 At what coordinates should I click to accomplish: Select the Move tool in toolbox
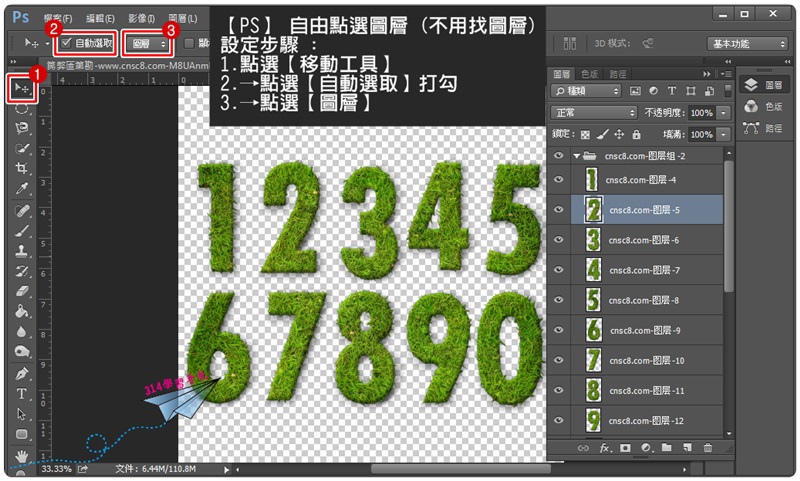21,88
